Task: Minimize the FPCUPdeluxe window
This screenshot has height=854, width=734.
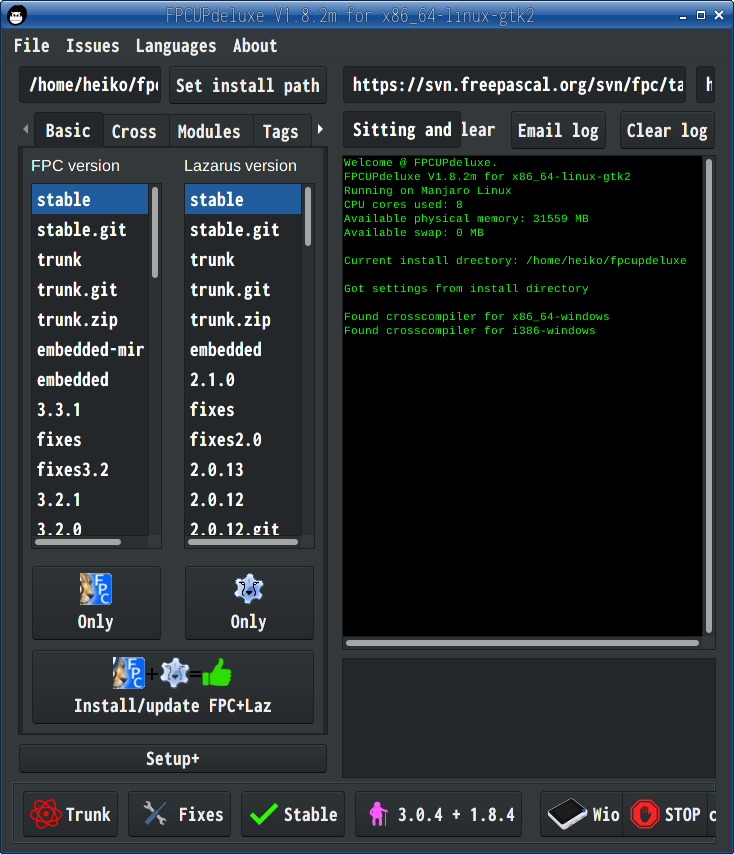Action: (683, 16)
